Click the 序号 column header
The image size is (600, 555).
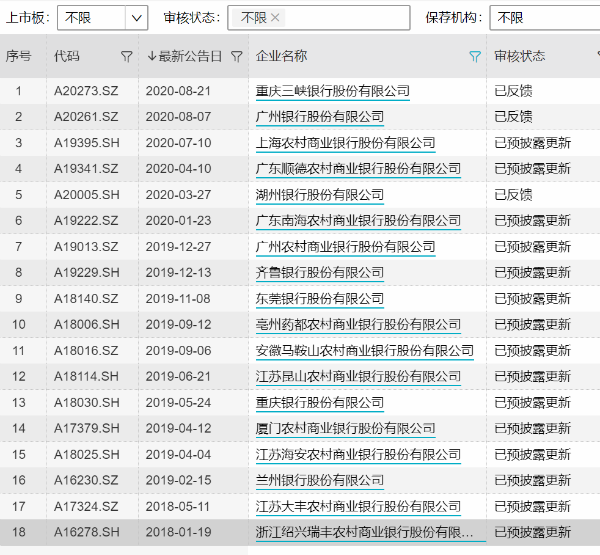click(x=18, y=56)
